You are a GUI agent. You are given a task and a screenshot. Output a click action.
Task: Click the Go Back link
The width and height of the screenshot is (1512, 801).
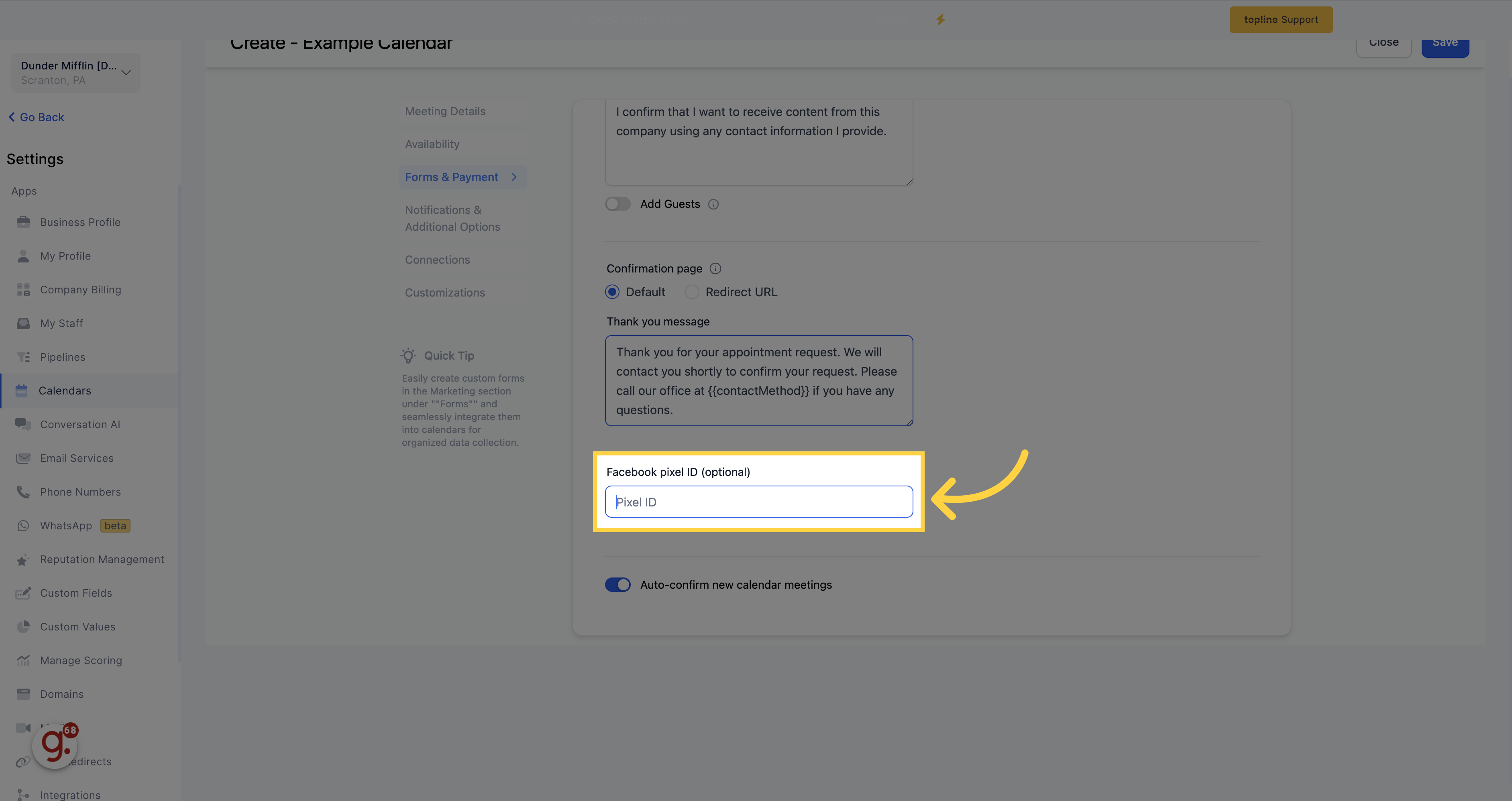[x=37, y=117]
